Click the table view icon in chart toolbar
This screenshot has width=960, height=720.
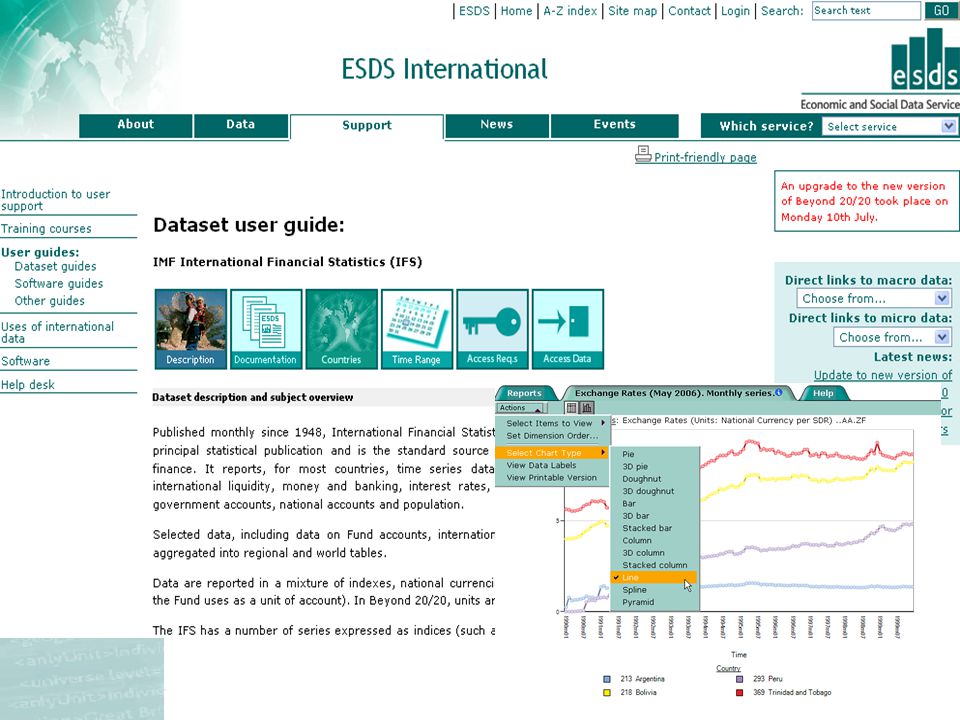click(x=571, y=408)
